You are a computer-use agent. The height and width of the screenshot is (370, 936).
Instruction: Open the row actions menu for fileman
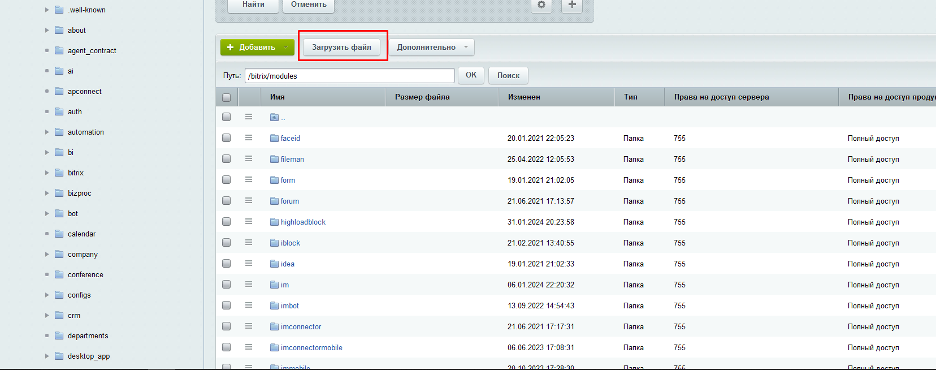[x=248, y=159]
